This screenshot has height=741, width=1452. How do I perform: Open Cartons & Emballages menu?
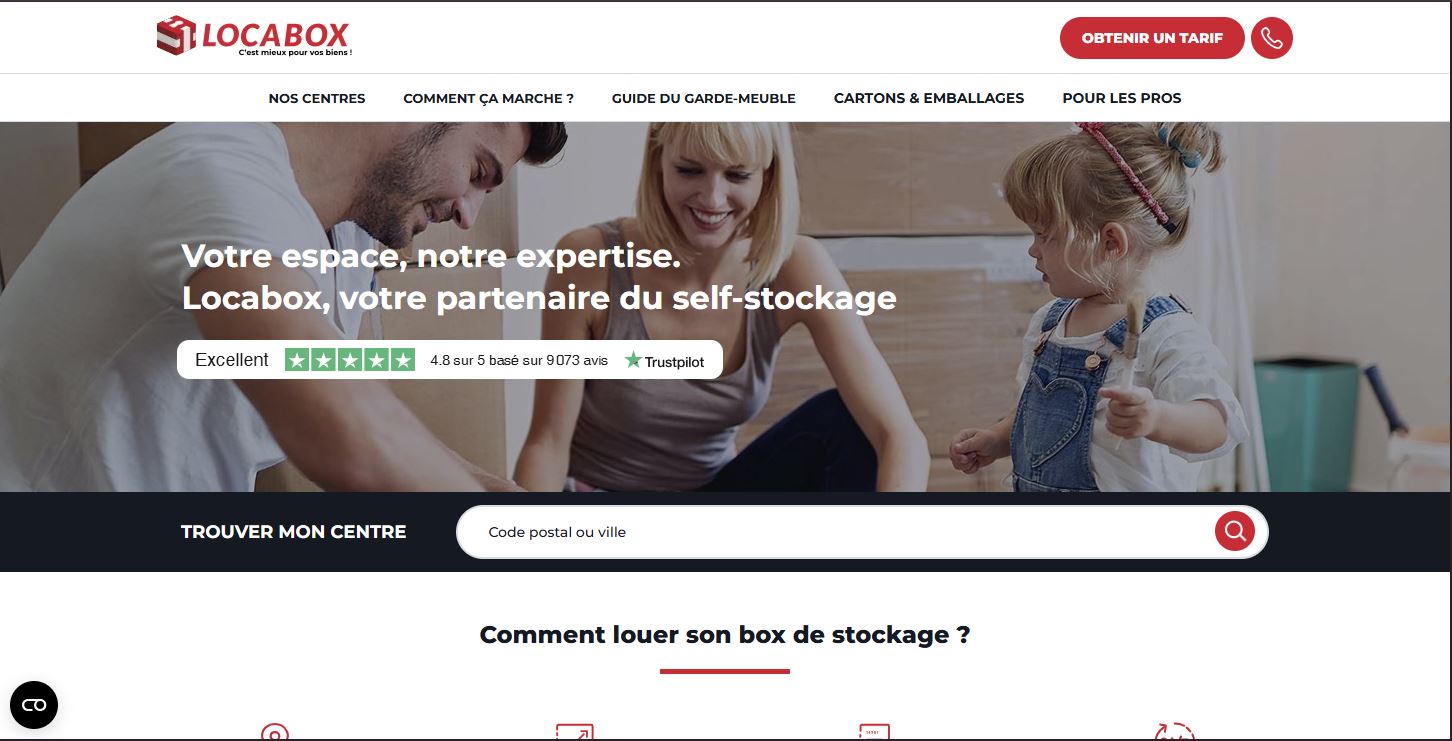click(929, 98)
